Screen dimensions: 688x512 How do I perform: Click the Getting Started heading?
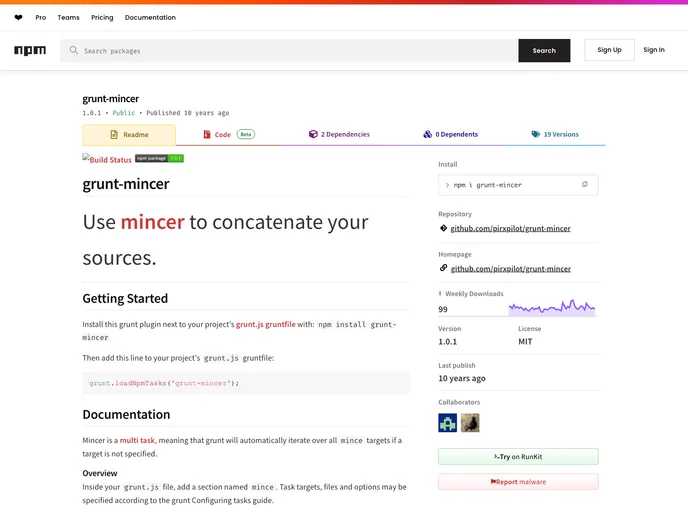click(x=125, y=298)
